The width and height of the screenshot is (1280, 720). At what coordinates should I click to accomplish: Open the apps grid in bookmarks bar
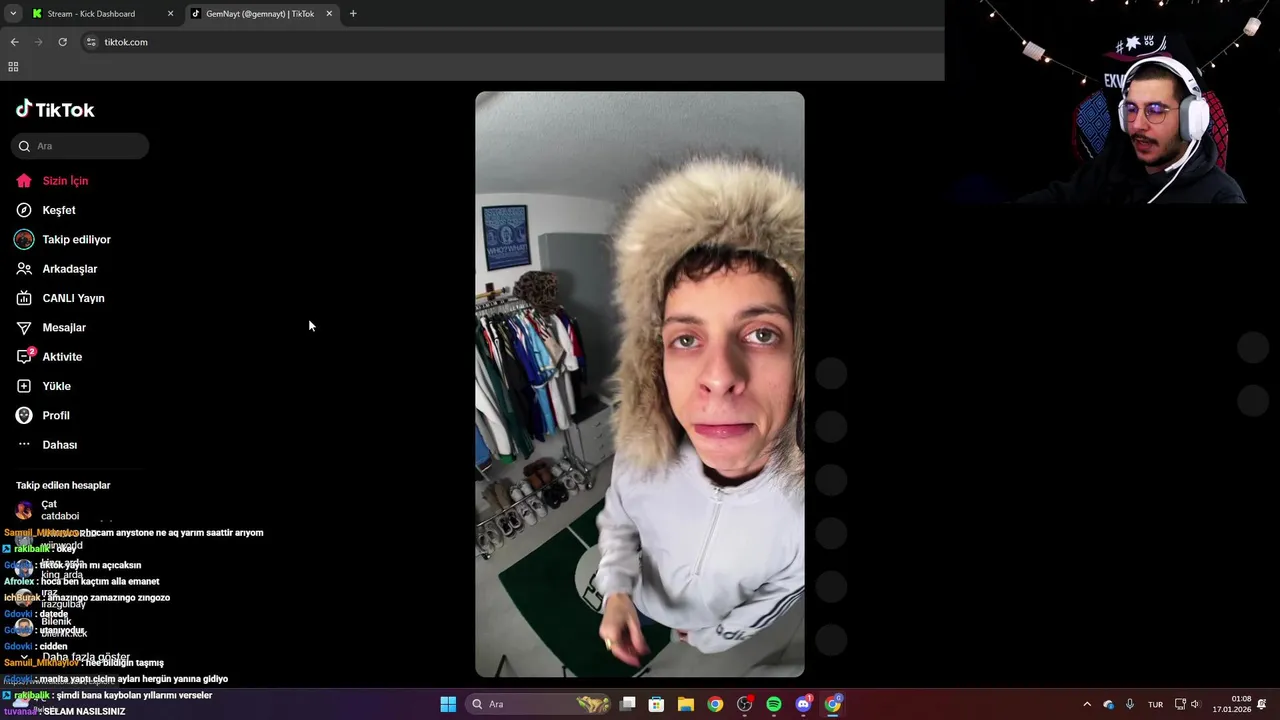point(13,67)
